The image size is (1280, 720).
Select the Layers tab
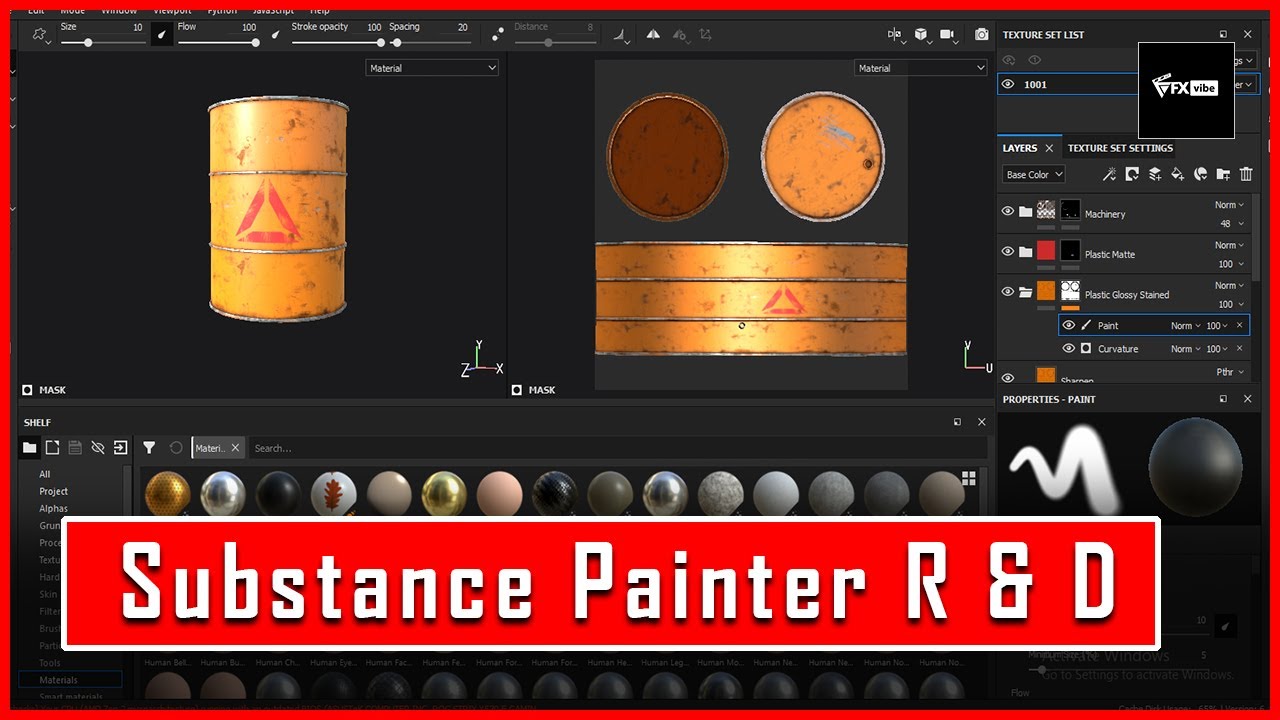(x=1020, y=148)
